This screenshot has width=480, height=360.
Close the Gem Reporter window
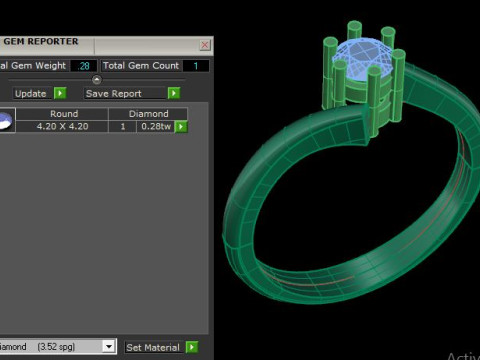pyautogui.click(x=205, y=45)
